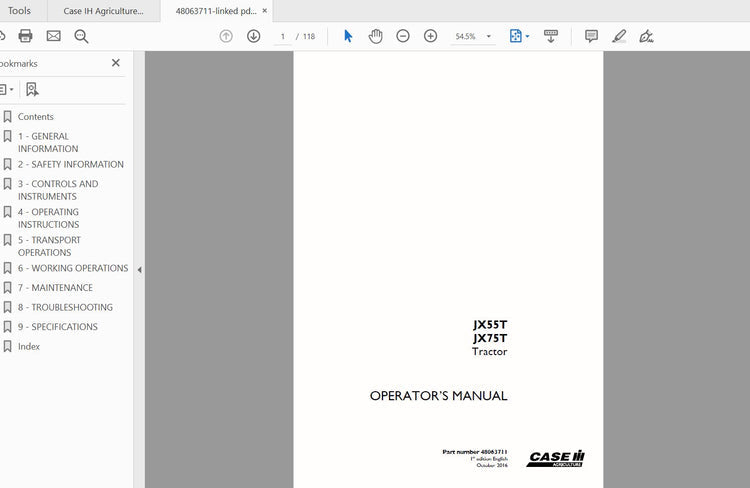Click the fit page view icon

coord(516,36)
